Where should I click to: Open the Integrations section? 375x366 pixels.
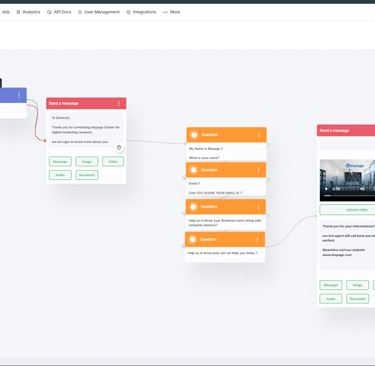(x=141, y=12)
